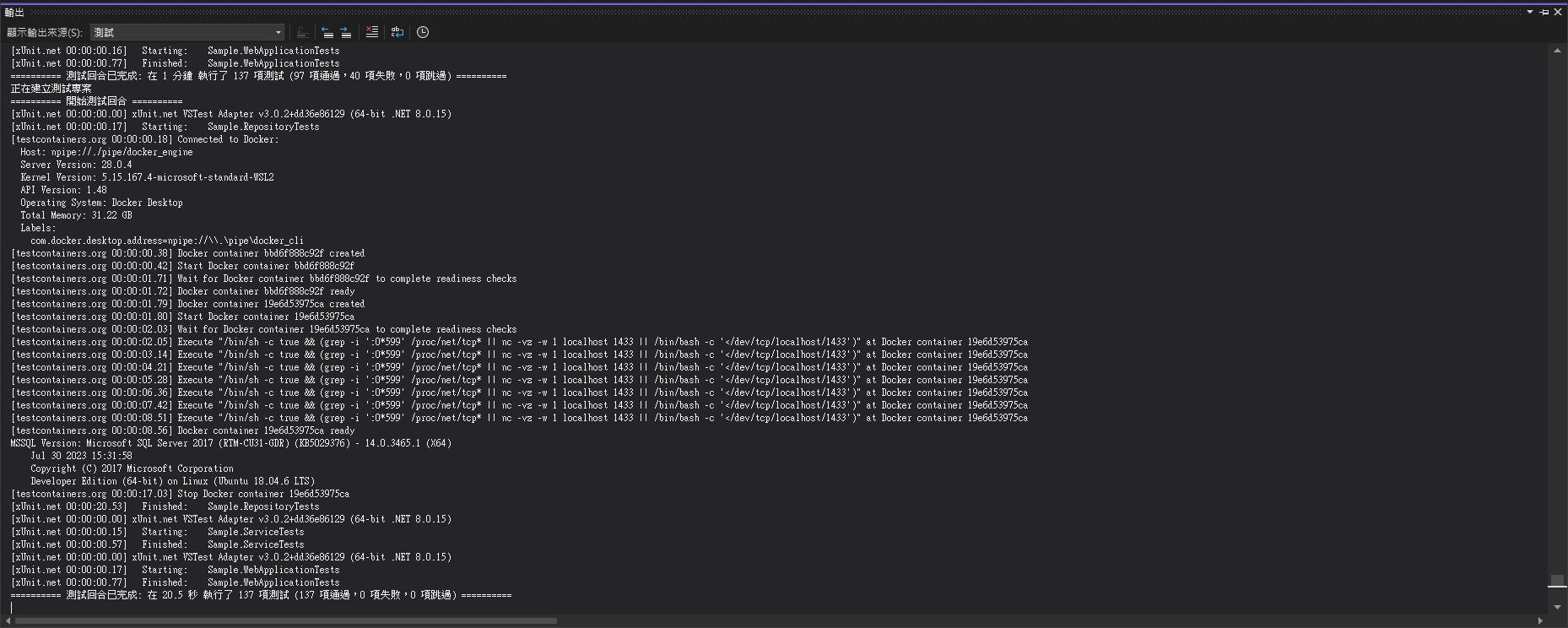Clear all output text
The image size is (1568, 628).
(x=371, y=32)
